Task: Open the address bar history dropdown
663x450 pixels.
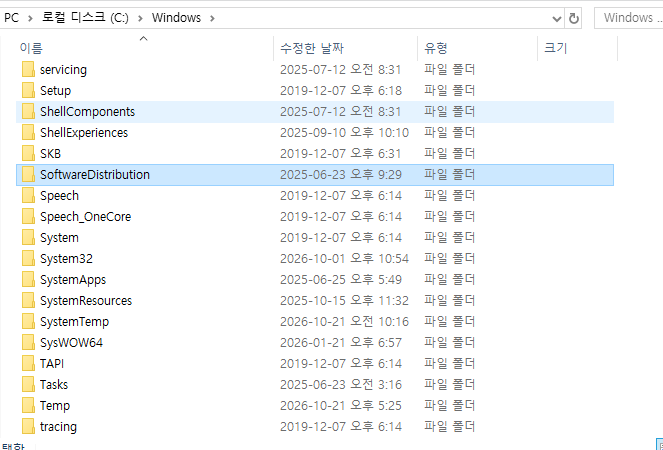Action: [557, 18]
